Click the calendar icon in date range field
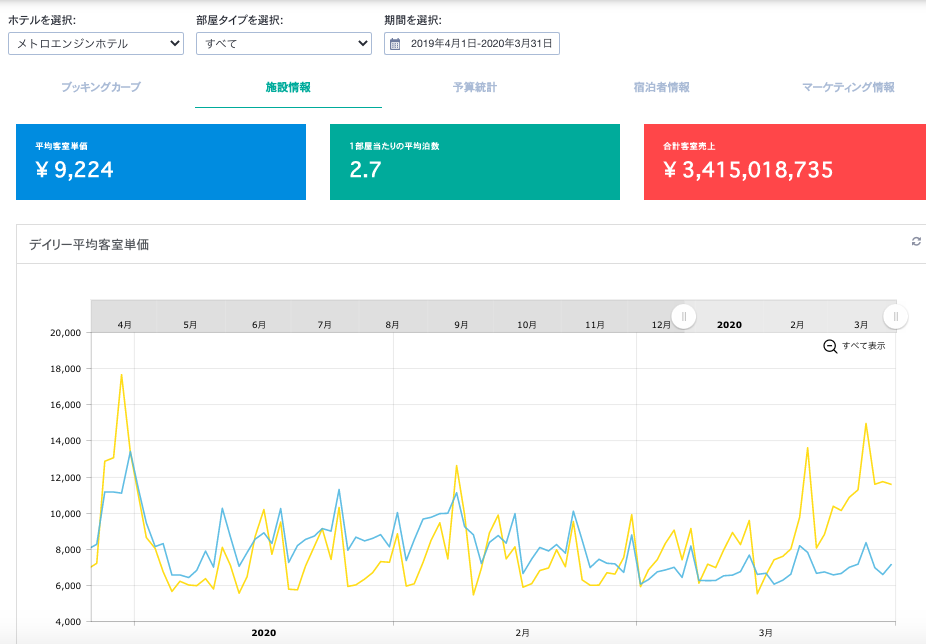The image size is (926, 644). [395, 44]
